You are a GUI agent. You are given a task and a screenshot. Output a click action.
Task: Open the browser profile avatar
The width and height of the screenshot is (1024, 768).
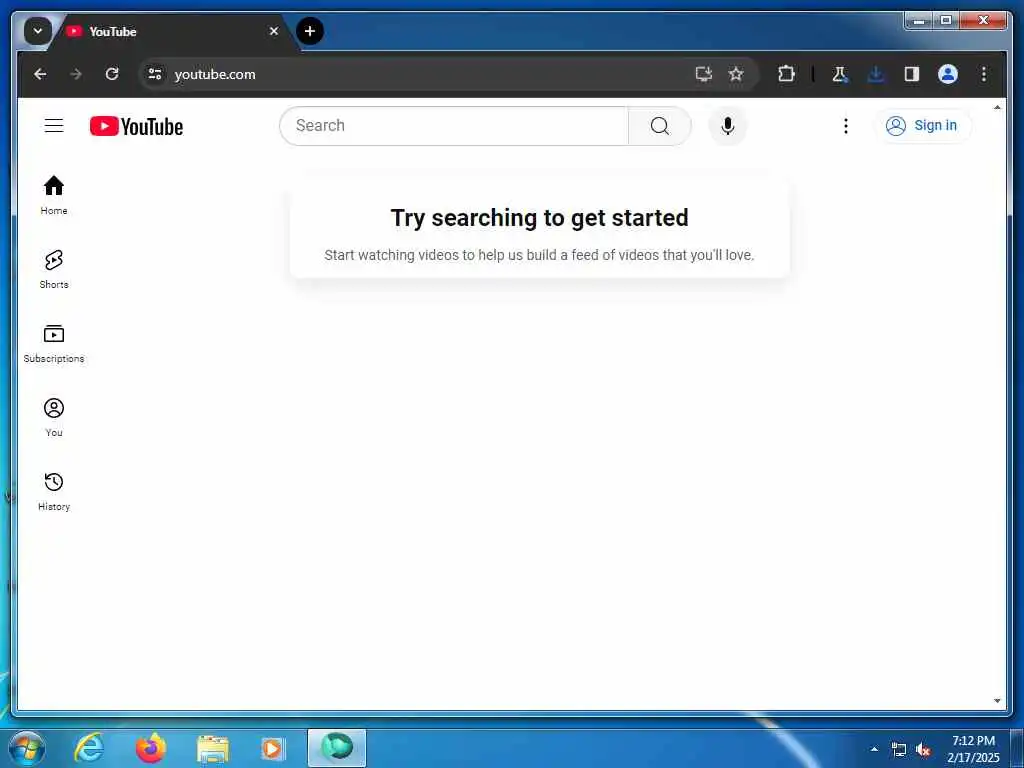pos(948,74)
